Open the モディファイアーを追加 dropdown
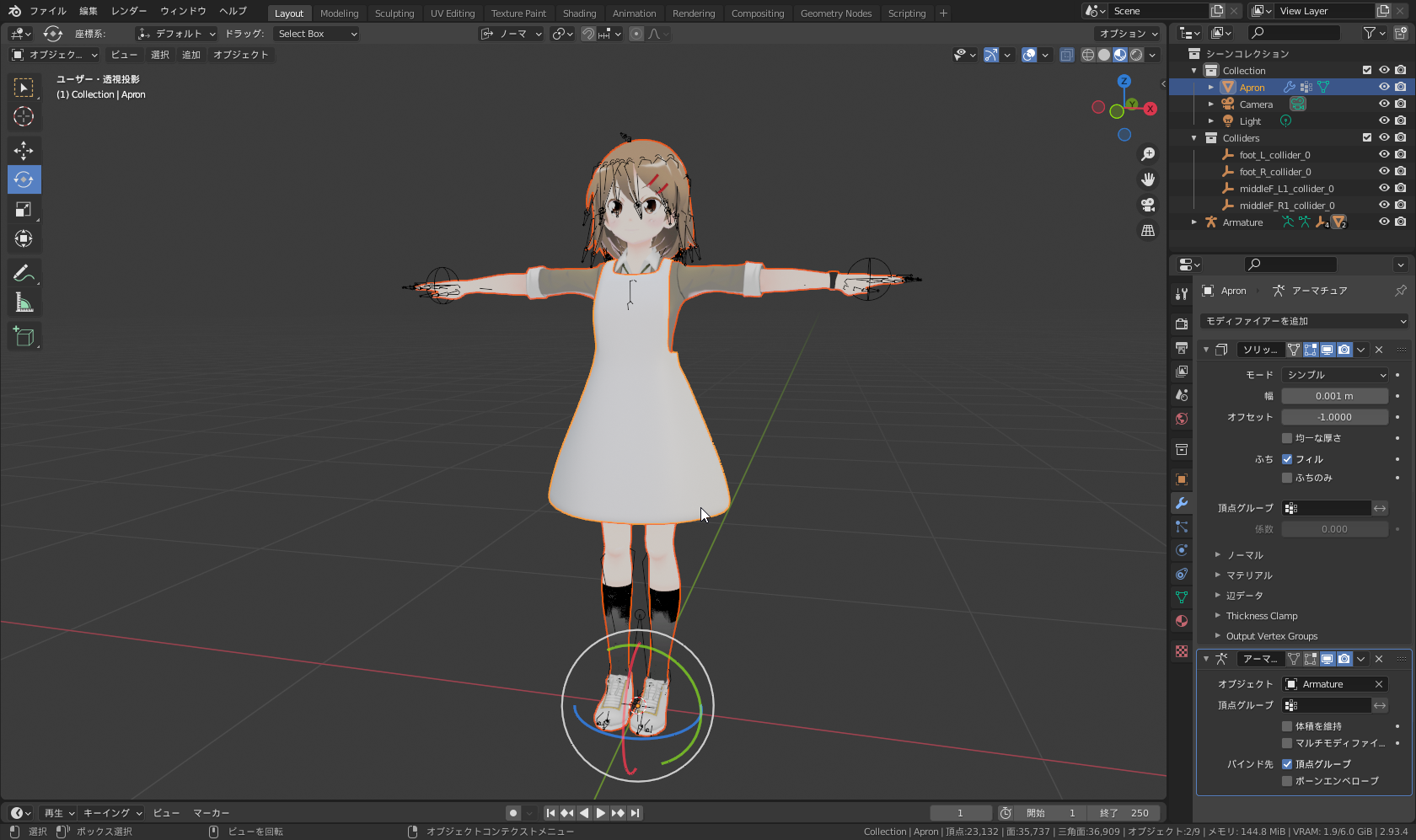This screenshot has height=840, width=1416. pos(1304,321)
